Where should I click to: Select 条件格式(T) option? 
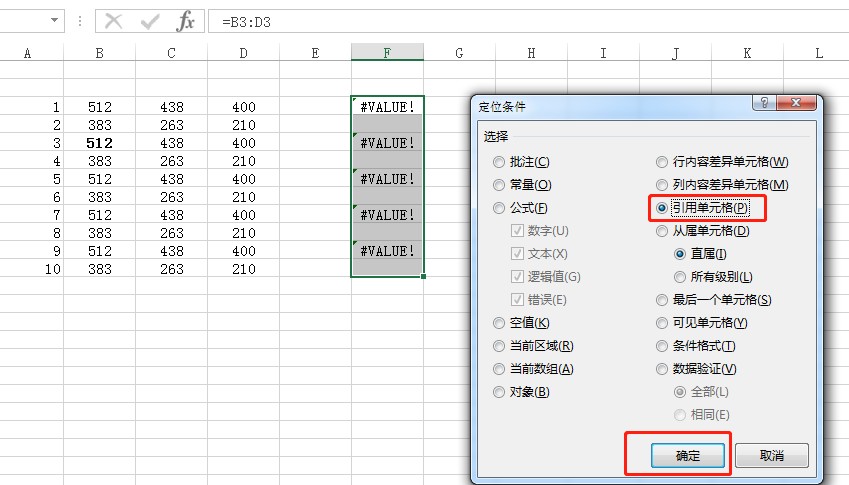tap(696, 346)
